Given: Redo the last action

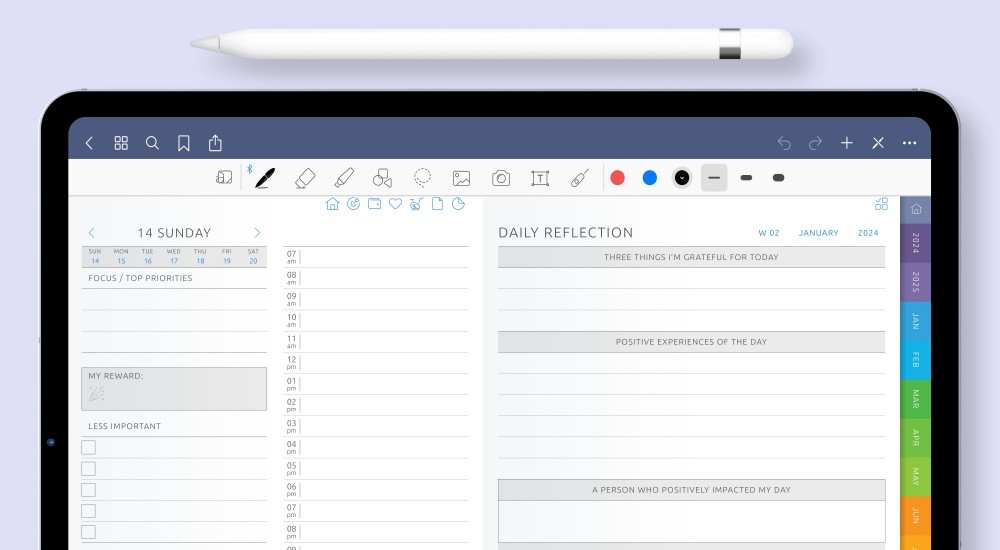Looking at the screenshot, I should pos(815,144).
